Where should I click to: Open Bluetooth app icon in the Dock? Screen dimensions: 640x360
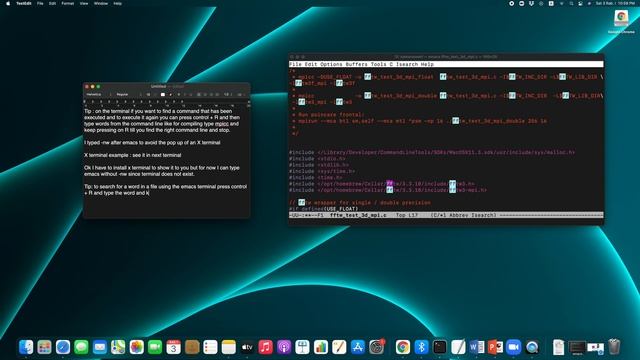click(421, 347)
